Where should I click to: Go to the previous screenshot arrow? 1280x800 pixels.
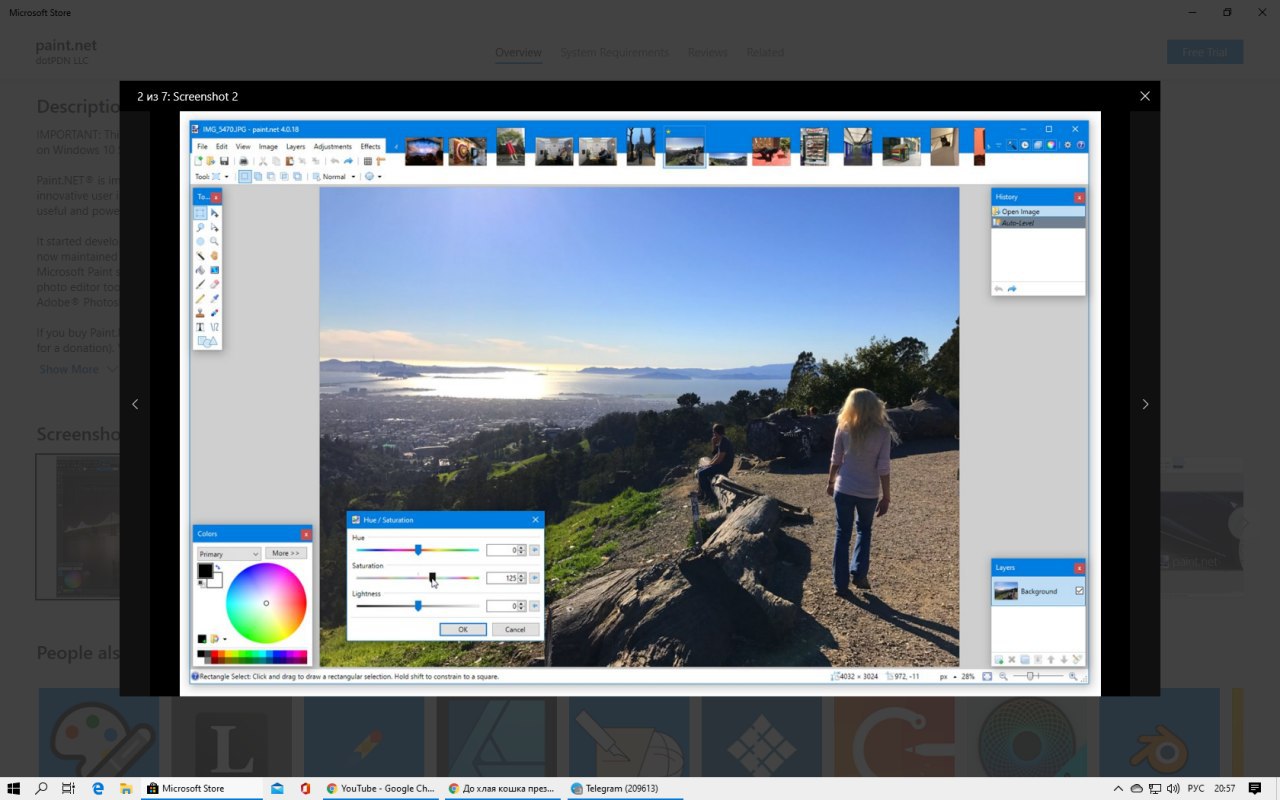pos(135,404)
